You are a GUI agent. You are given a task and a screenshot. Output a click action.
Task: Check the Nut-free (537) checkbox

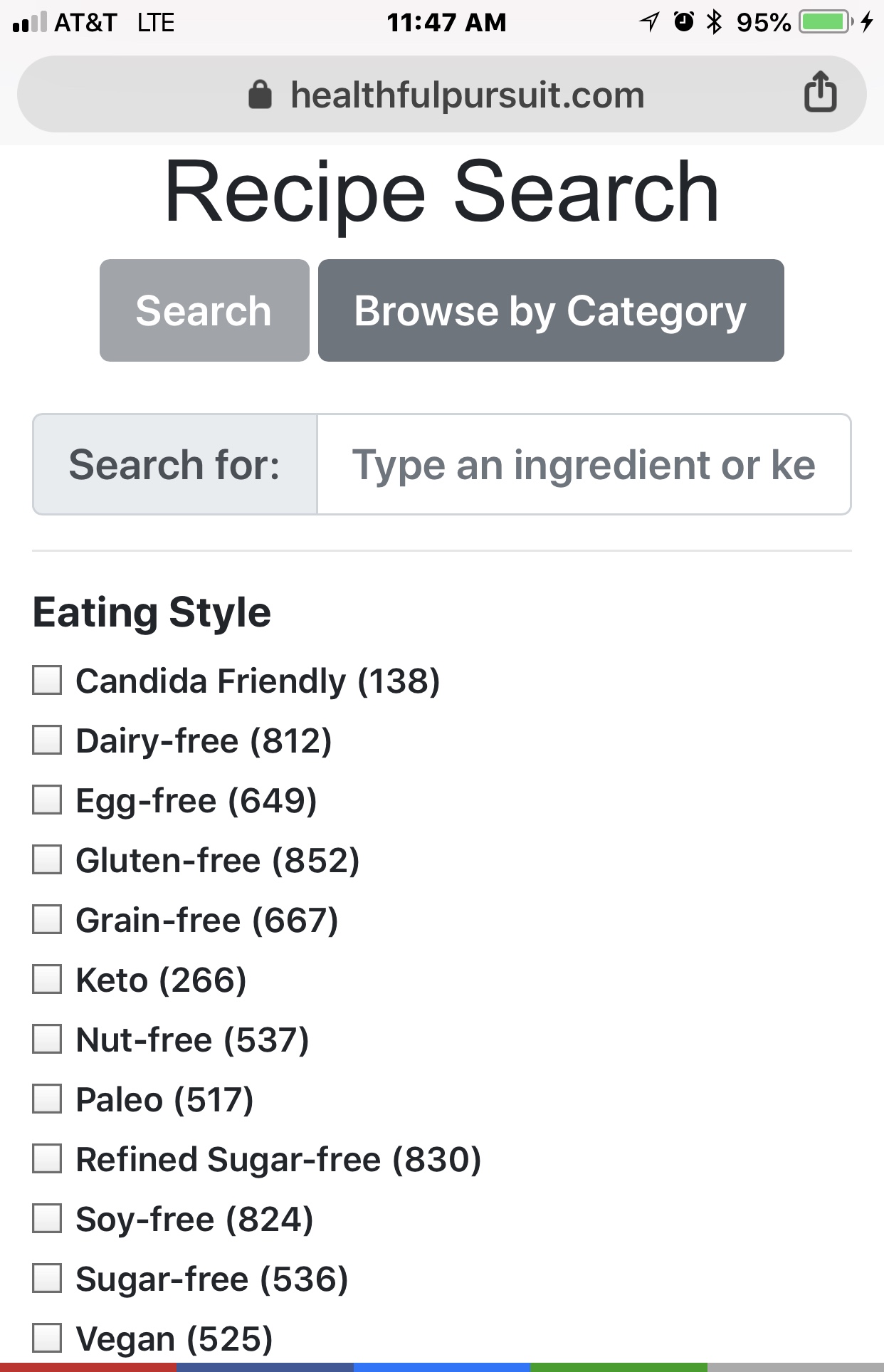[47, 1039]
